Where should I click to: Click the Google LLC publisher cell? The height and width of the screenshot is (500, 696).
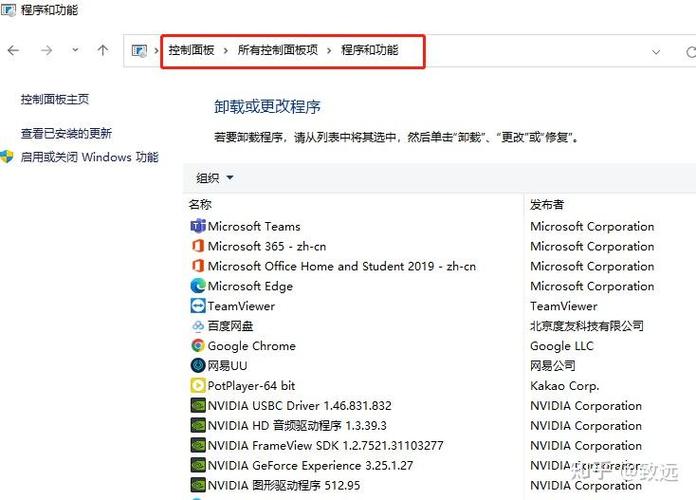click(x=562, y=346)
